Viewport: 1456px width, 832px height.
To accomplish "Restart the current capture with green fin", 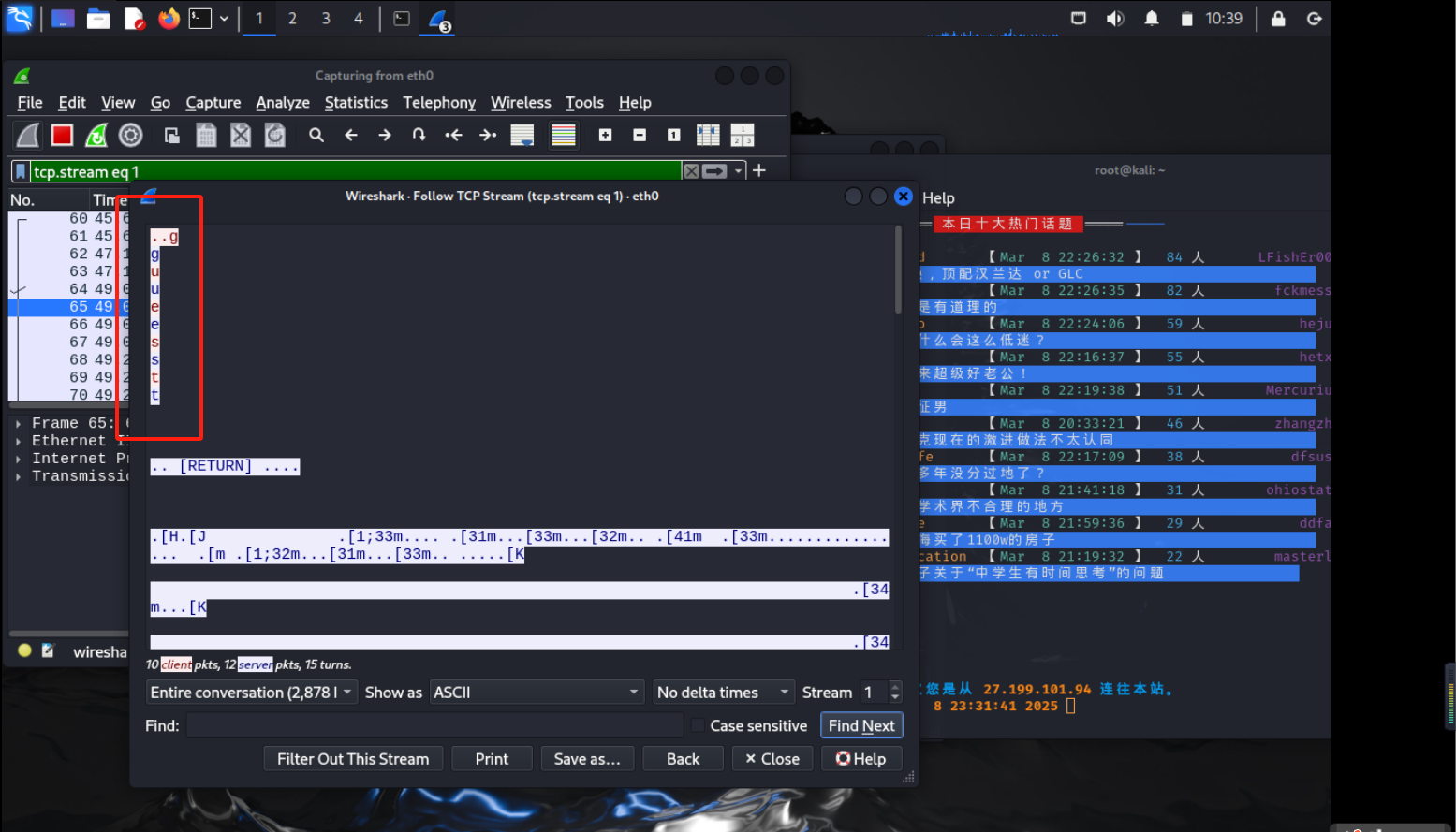I will [96, 136].
